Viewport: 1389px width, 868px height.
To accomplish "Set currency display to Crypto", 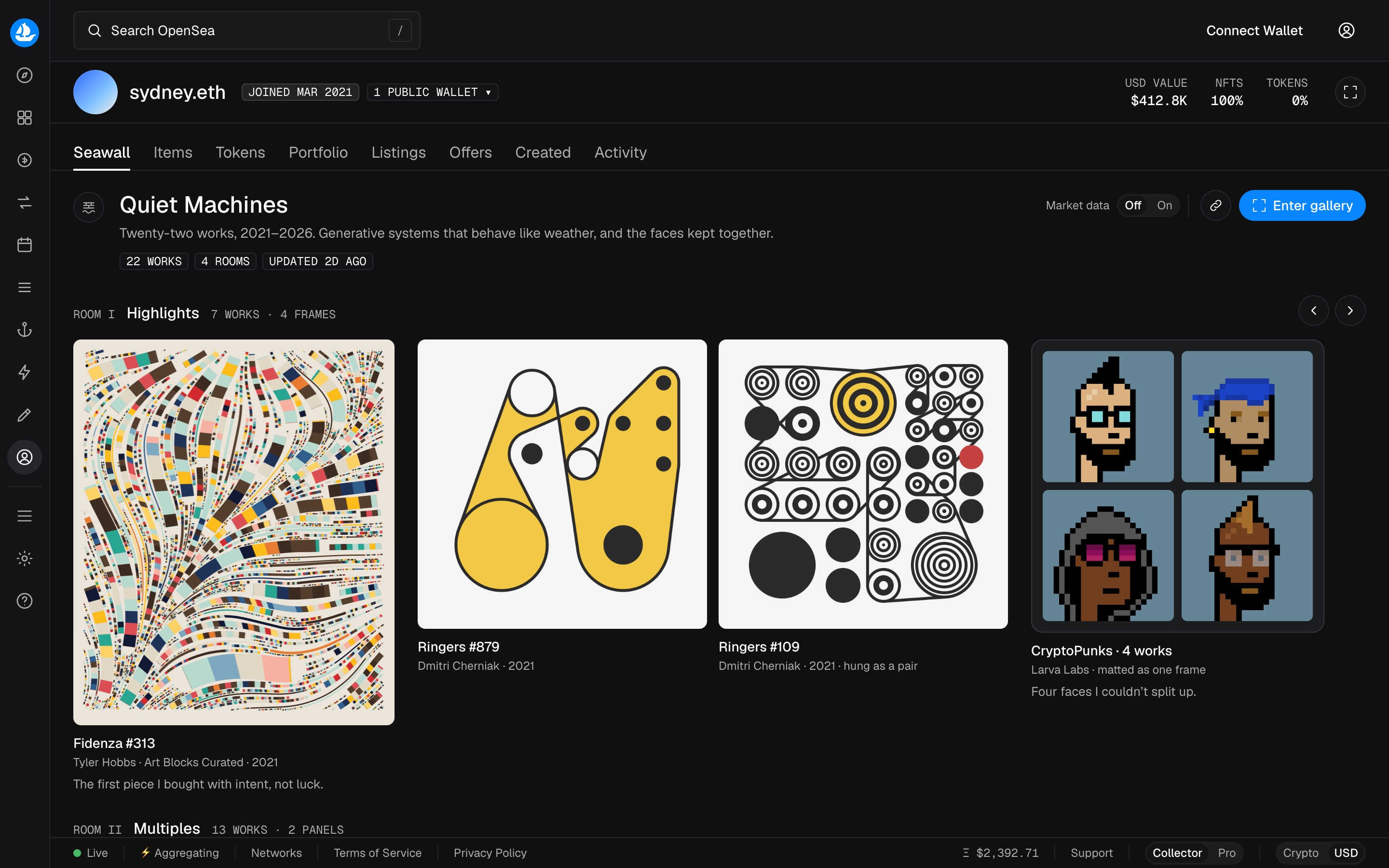I will [1300, 853].
